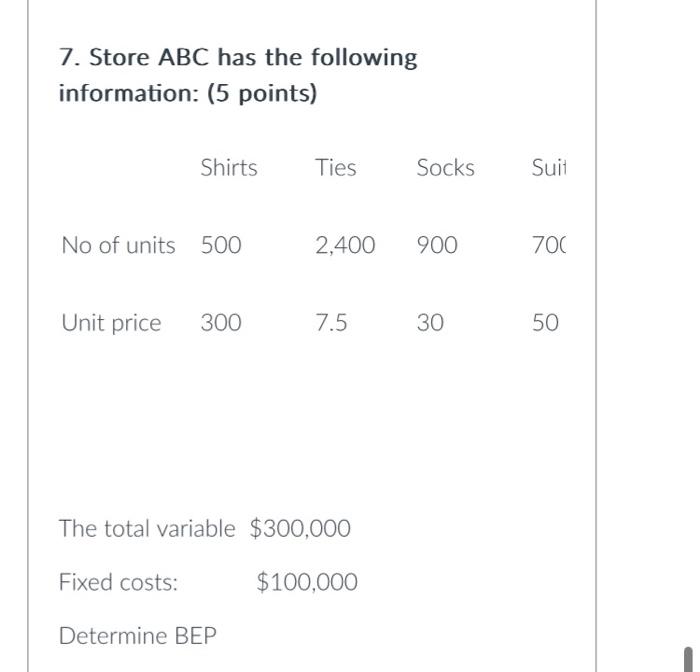Click "The total variable" label
700x672 pixels.
(x=147, y=529)
